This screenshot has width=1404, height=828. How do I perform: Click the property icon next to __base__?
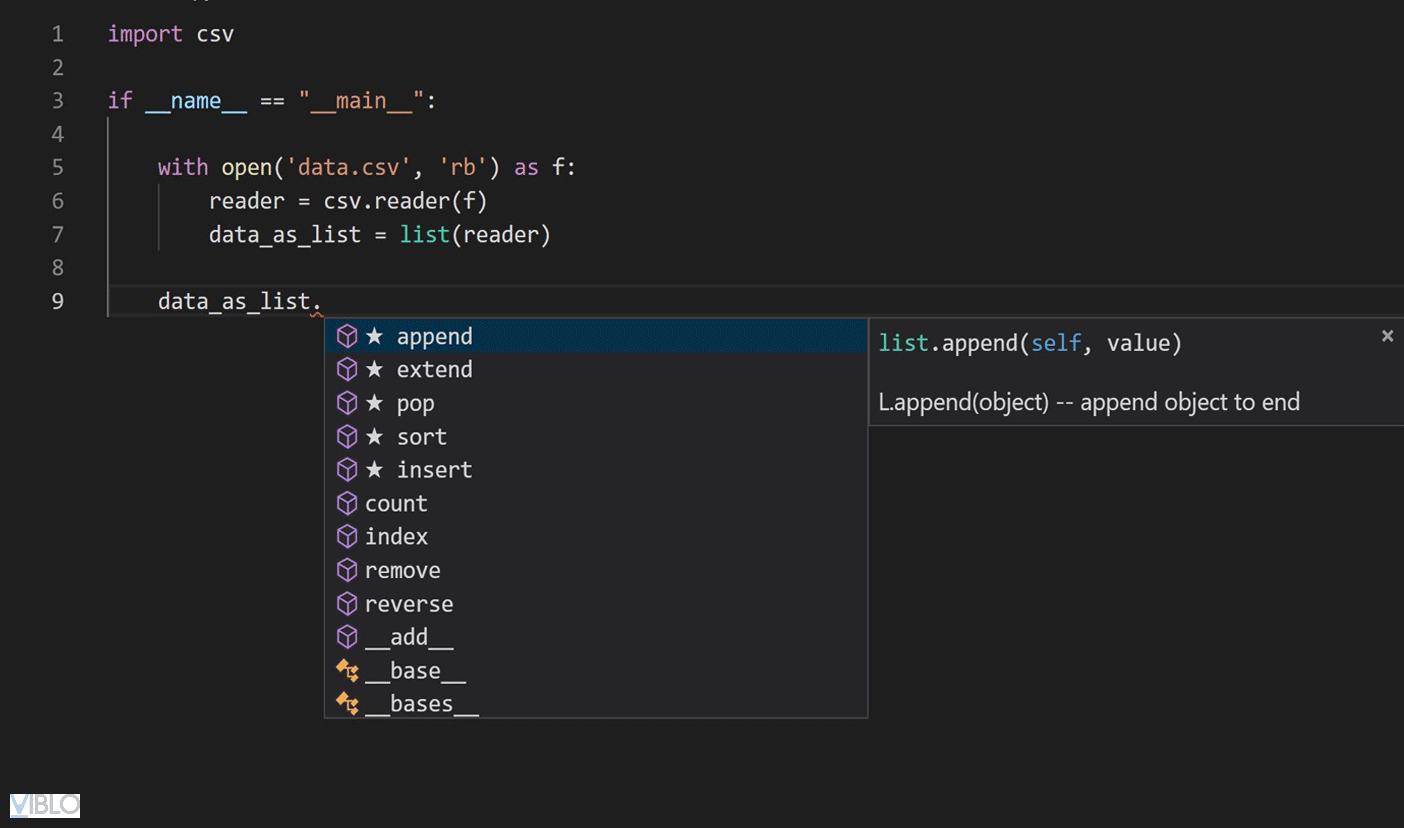[347, 671]
